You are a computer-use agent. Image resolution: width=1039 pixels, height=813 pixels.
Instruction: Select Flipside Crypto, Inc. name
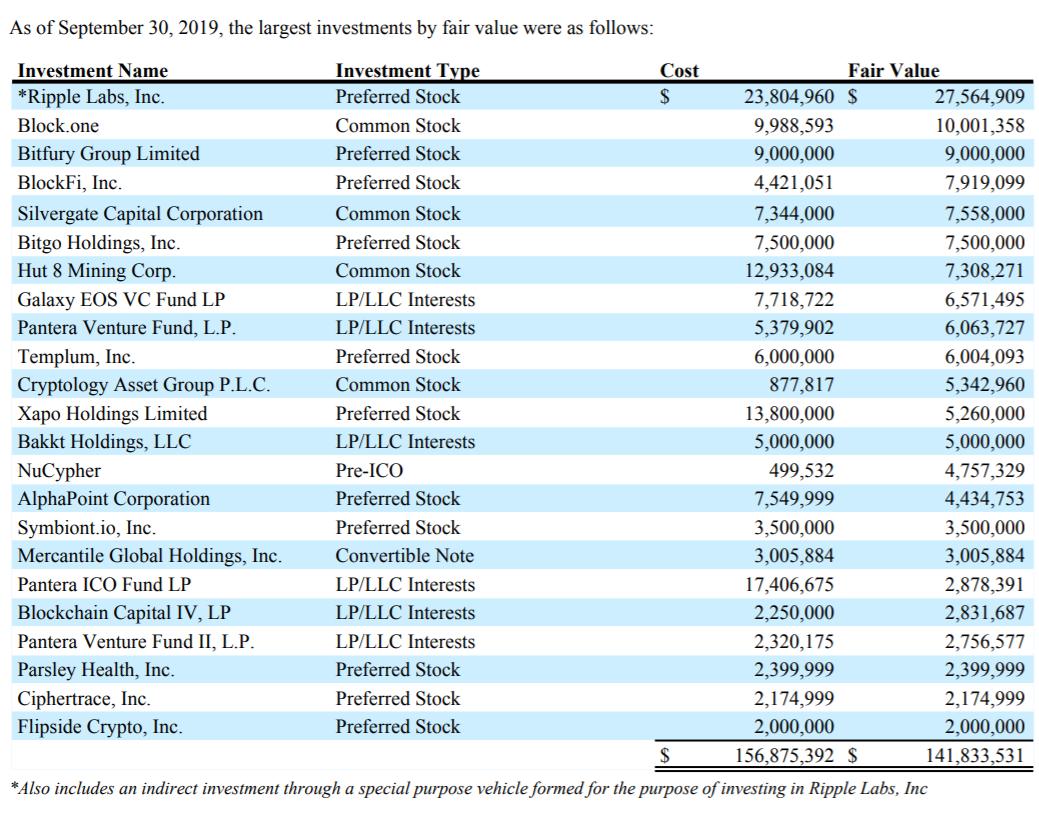pyautogui.click(x=100, y=726)
